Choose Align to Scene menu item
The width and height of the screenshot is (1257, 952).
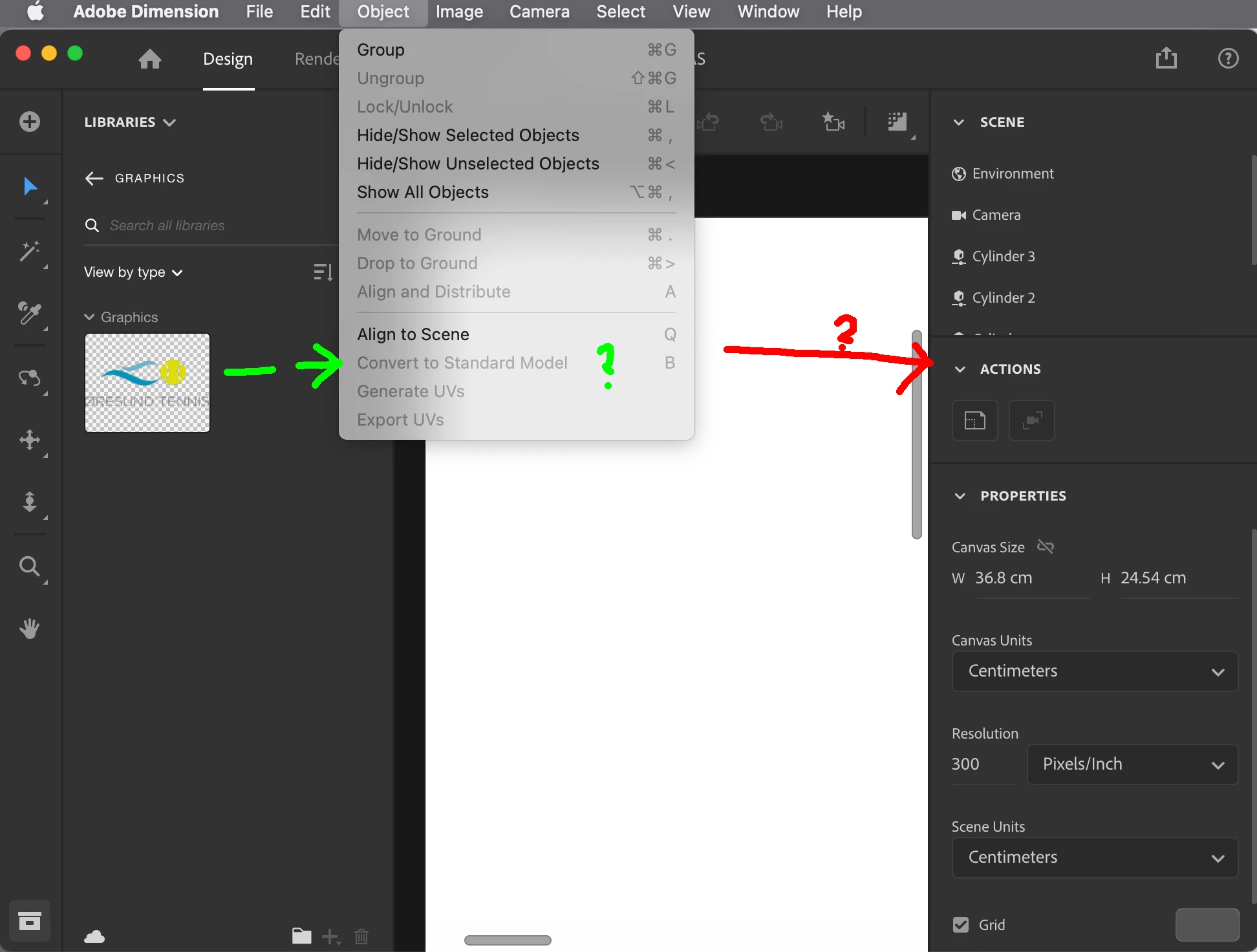[413, 334]
